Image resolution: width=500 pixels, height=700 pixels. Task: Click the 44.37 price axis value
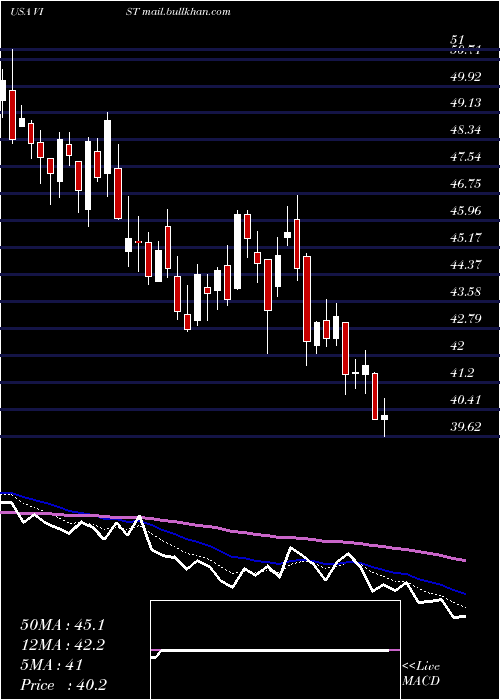[466, 265]
